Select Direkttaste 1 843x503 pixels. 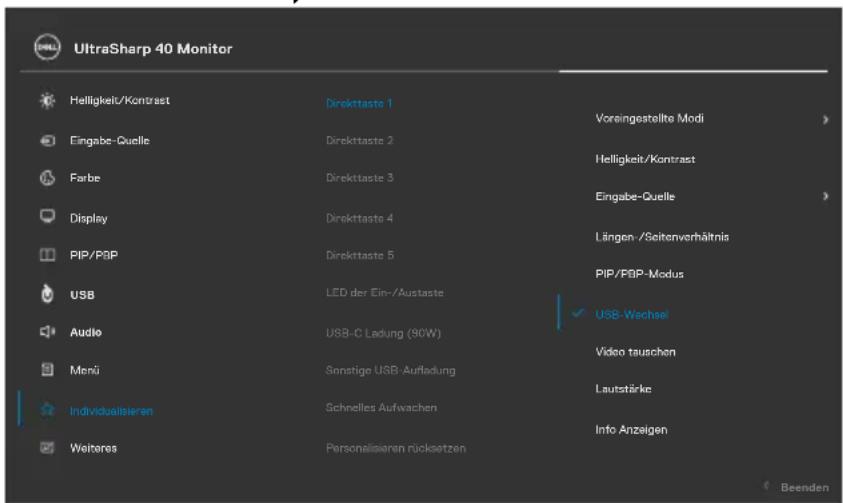click(x=359, y=103)
